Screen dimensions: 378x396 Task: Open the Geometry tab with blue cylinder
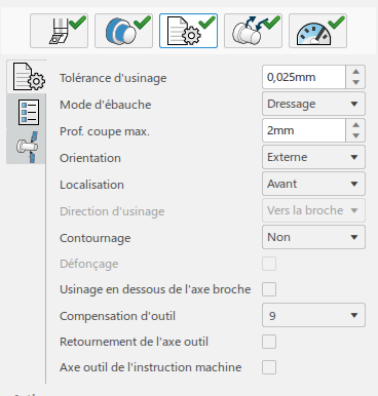point(124,31)
